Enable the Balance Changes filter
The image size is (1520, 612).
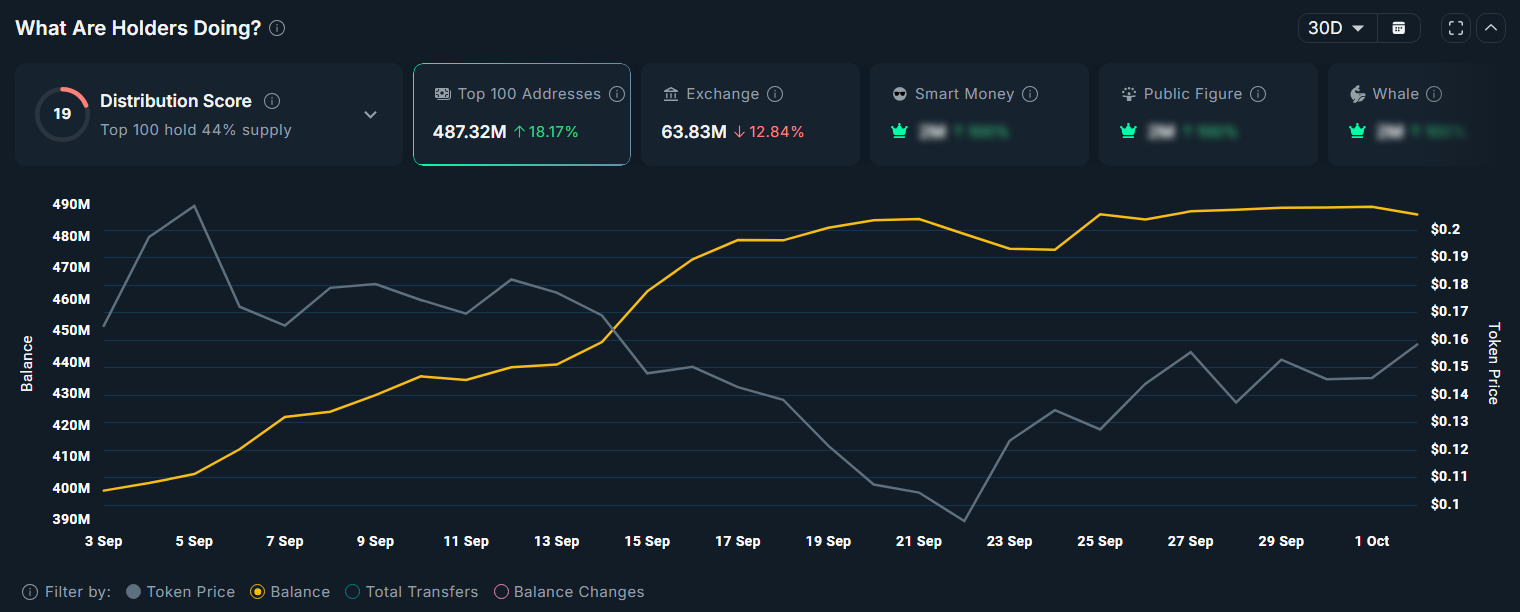coord(501,592)
